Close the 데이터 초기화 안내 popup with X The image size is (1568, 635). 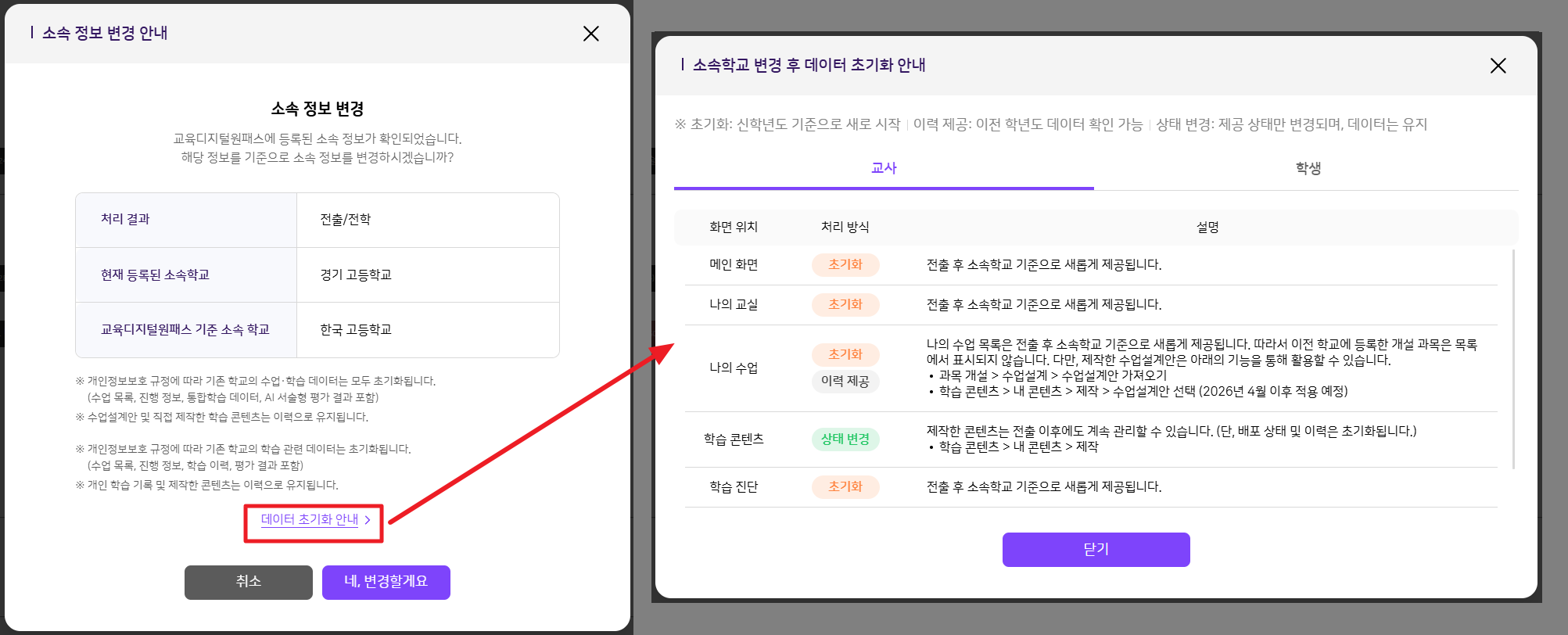coord(1498,66)
